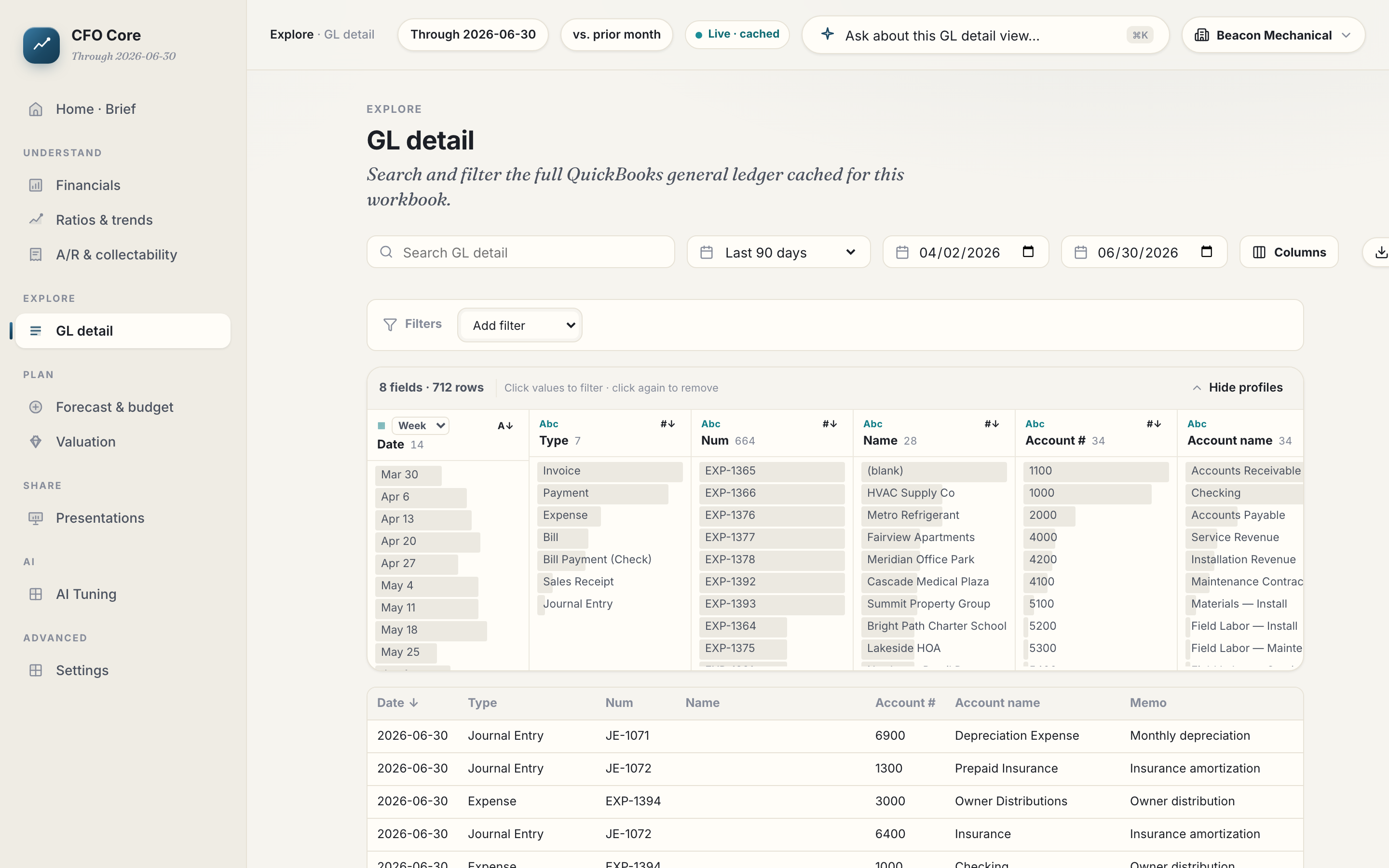Click the calendar icon beside Last 90 days
The image size is (1389, 868).
tap(707, 252)
